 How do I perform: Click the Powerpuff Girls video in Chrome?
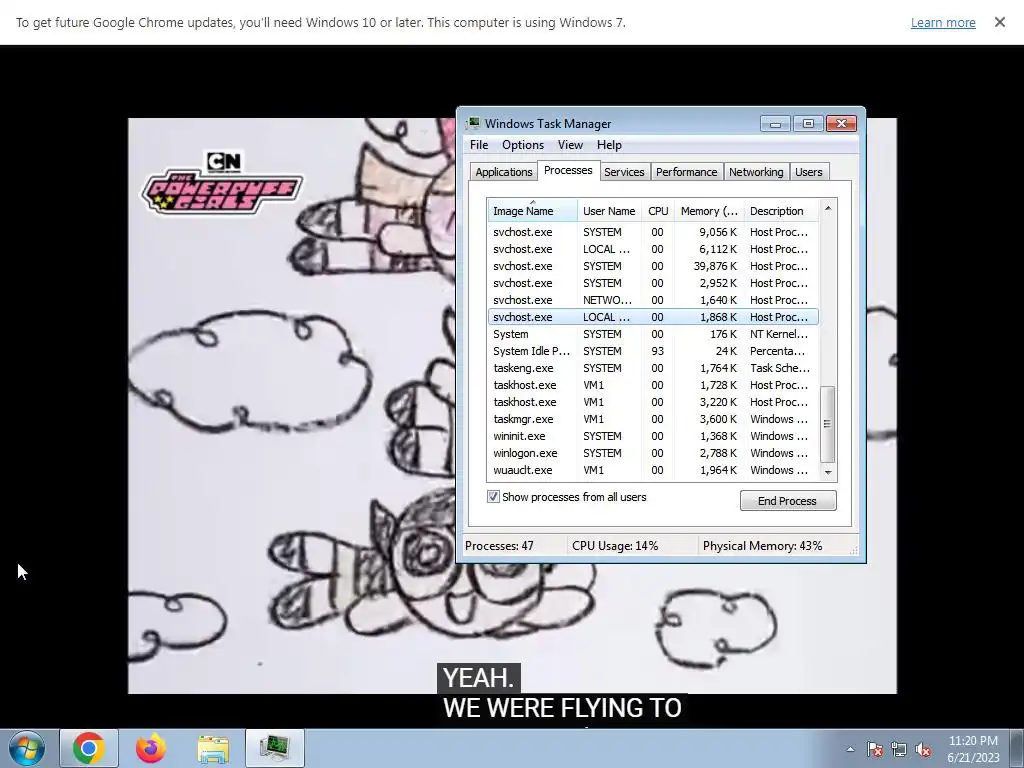point(291,406)
